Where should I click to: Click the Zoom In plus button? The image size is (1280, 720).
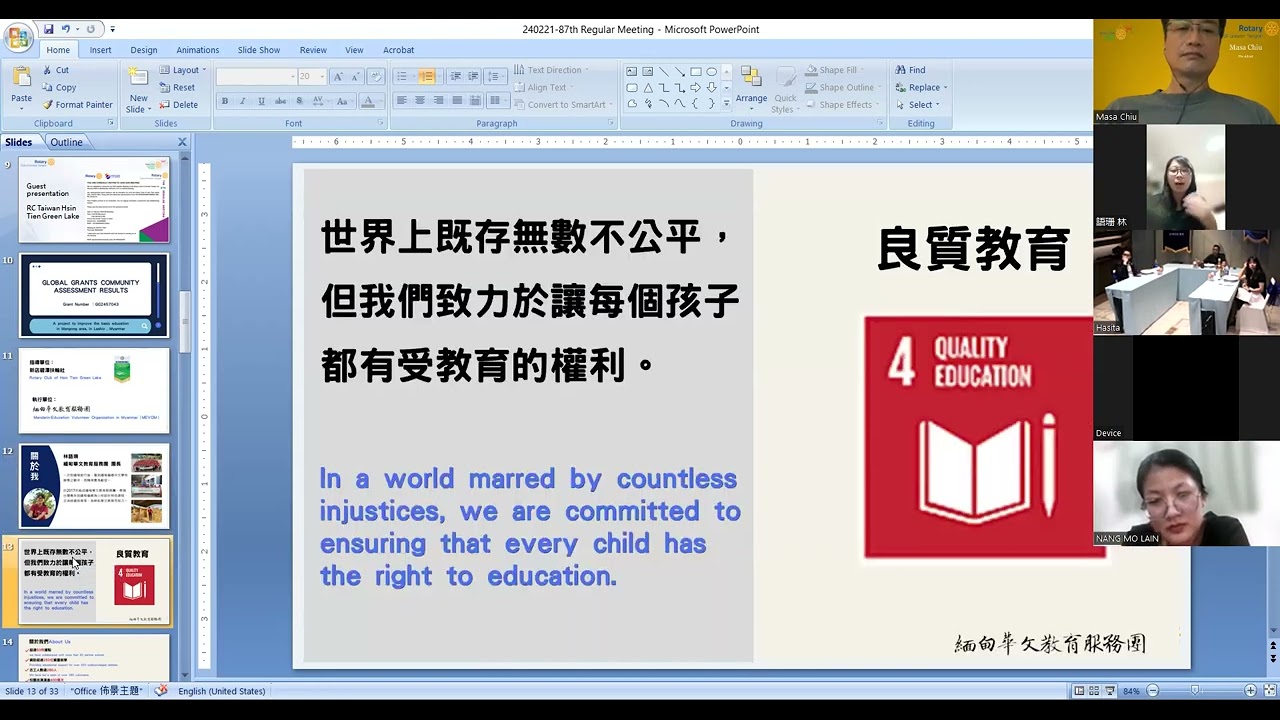coord(1250,691)
